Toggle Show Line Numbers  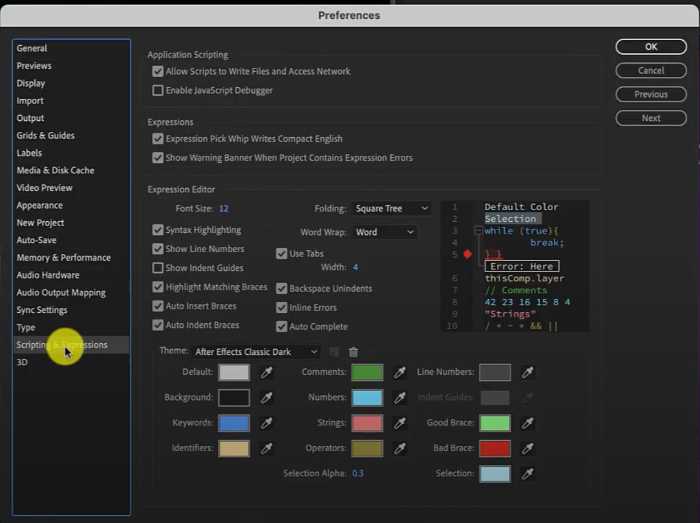point(158,249)
